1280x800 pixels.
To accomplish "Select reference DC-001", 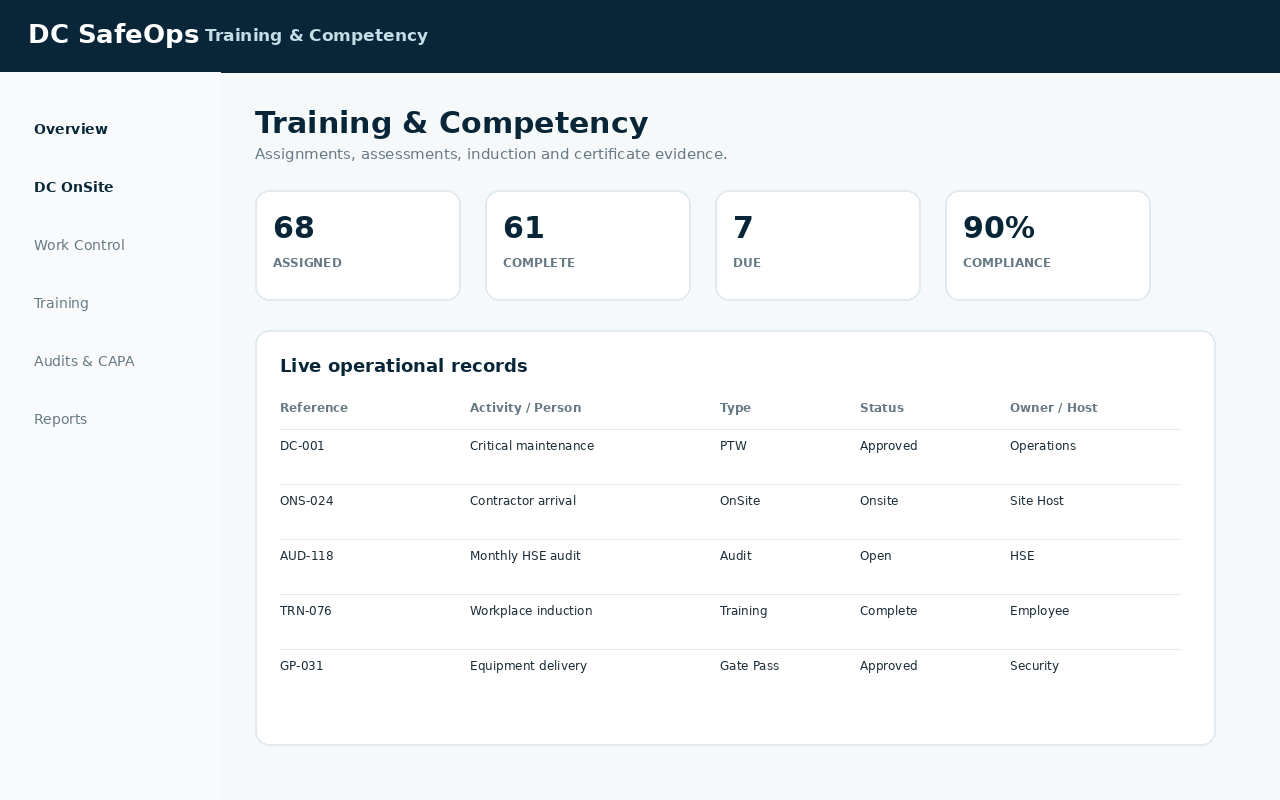I will (x=302, y=446).
